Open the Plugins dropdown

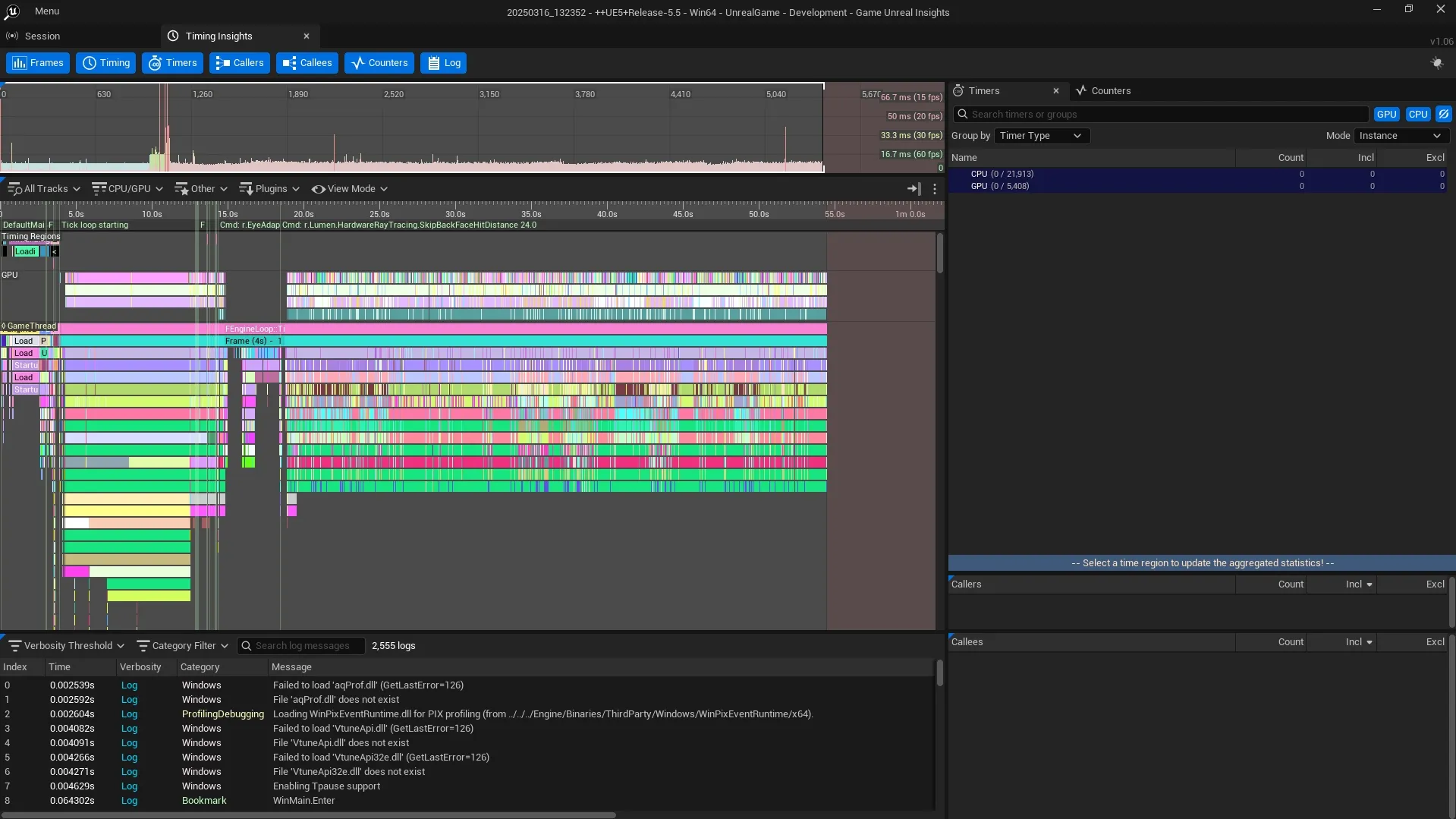(x=269, y=189)
